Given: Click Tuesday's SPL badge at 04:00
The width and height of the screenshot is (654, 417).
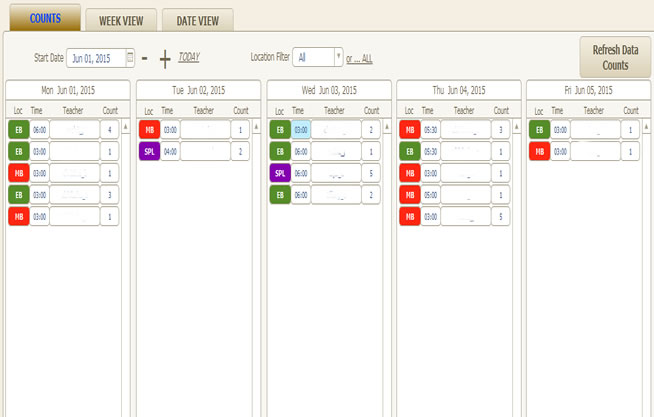Looking at the screenshot, I should [x=149, y=151].
